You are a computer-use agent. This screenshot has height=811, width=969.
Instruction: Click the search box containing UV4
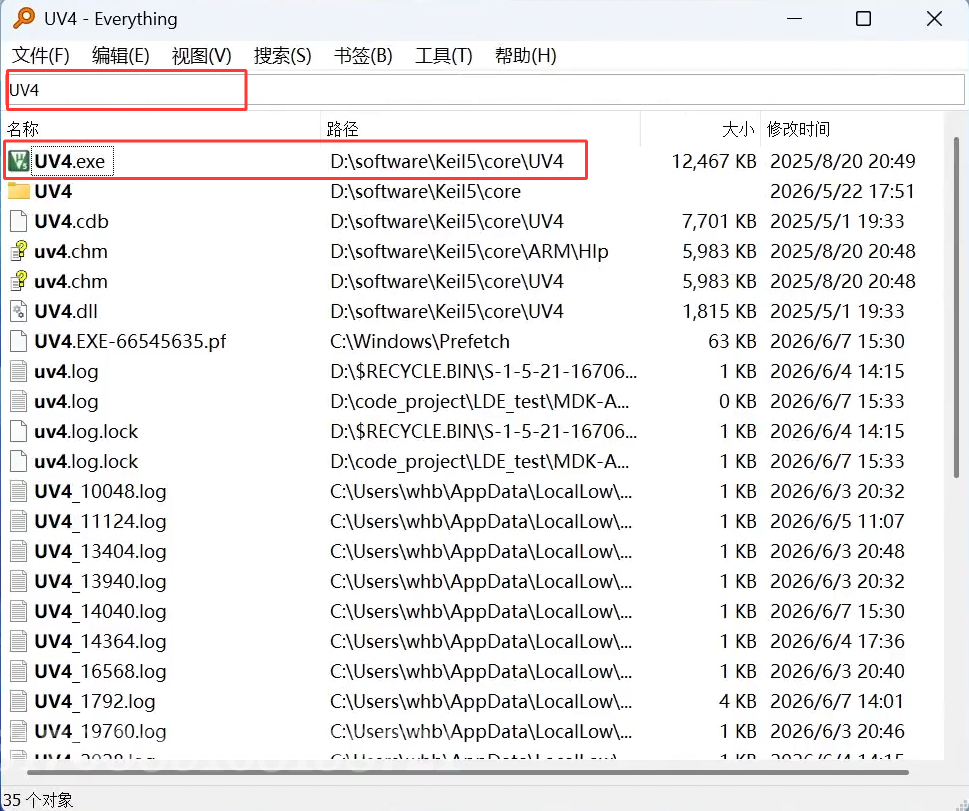485,90
